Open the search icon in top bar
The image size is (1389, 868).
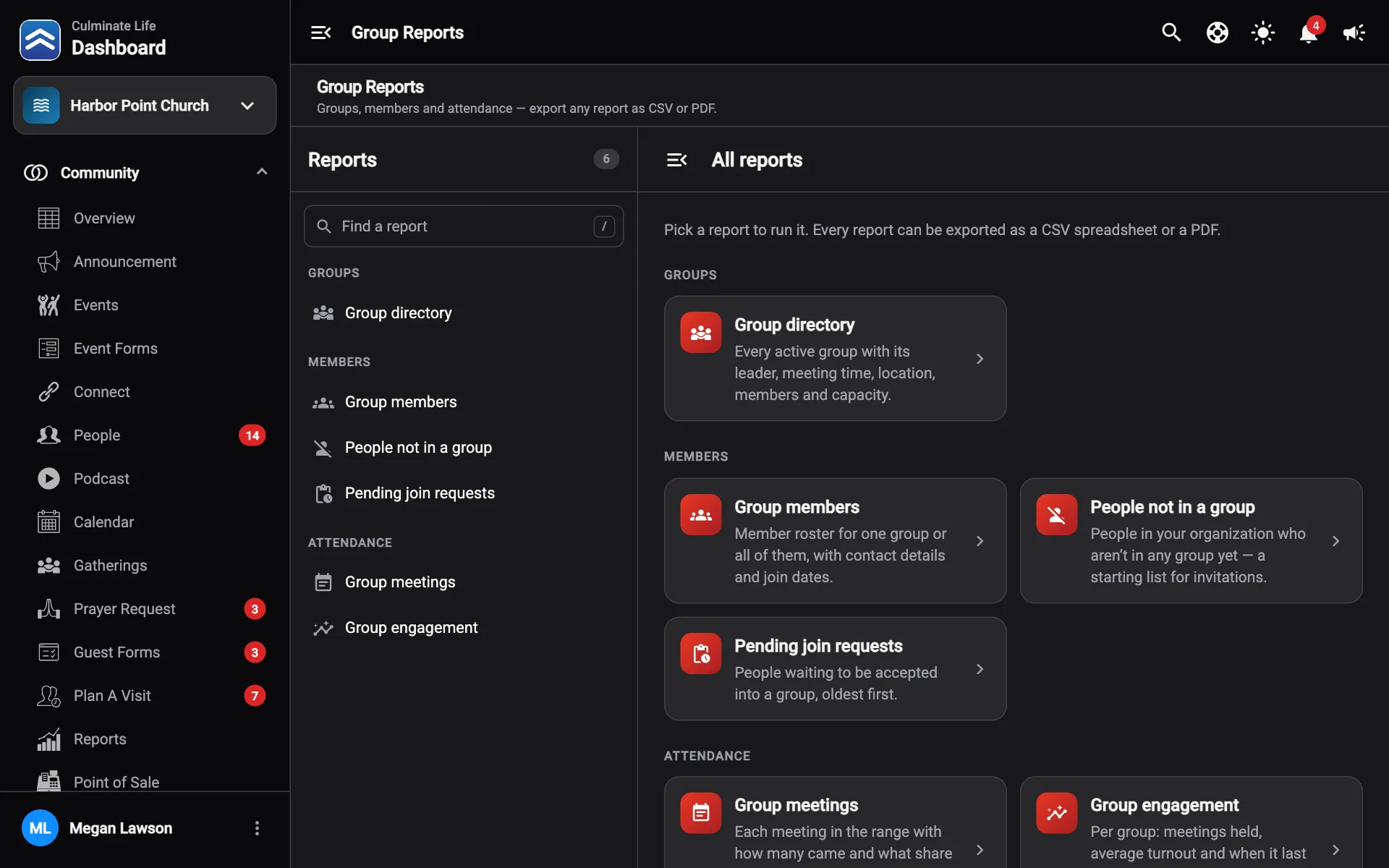1171,33
